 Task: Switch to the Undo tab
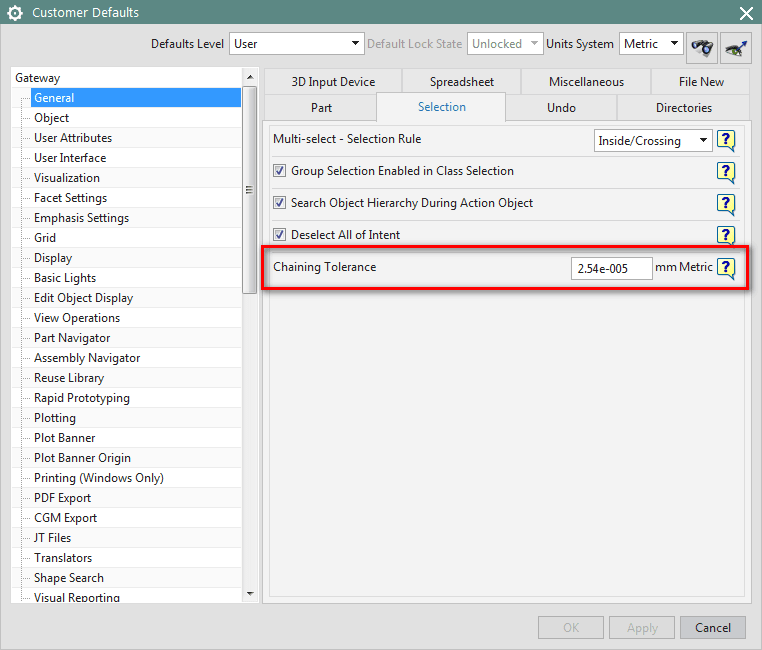click(561, 107)
